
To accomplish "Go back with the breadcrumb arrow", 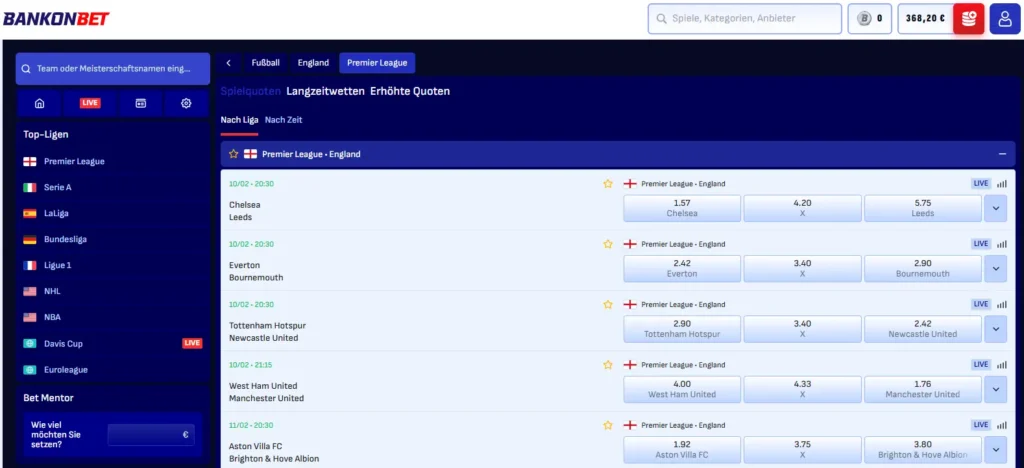I will click(229, 63).
